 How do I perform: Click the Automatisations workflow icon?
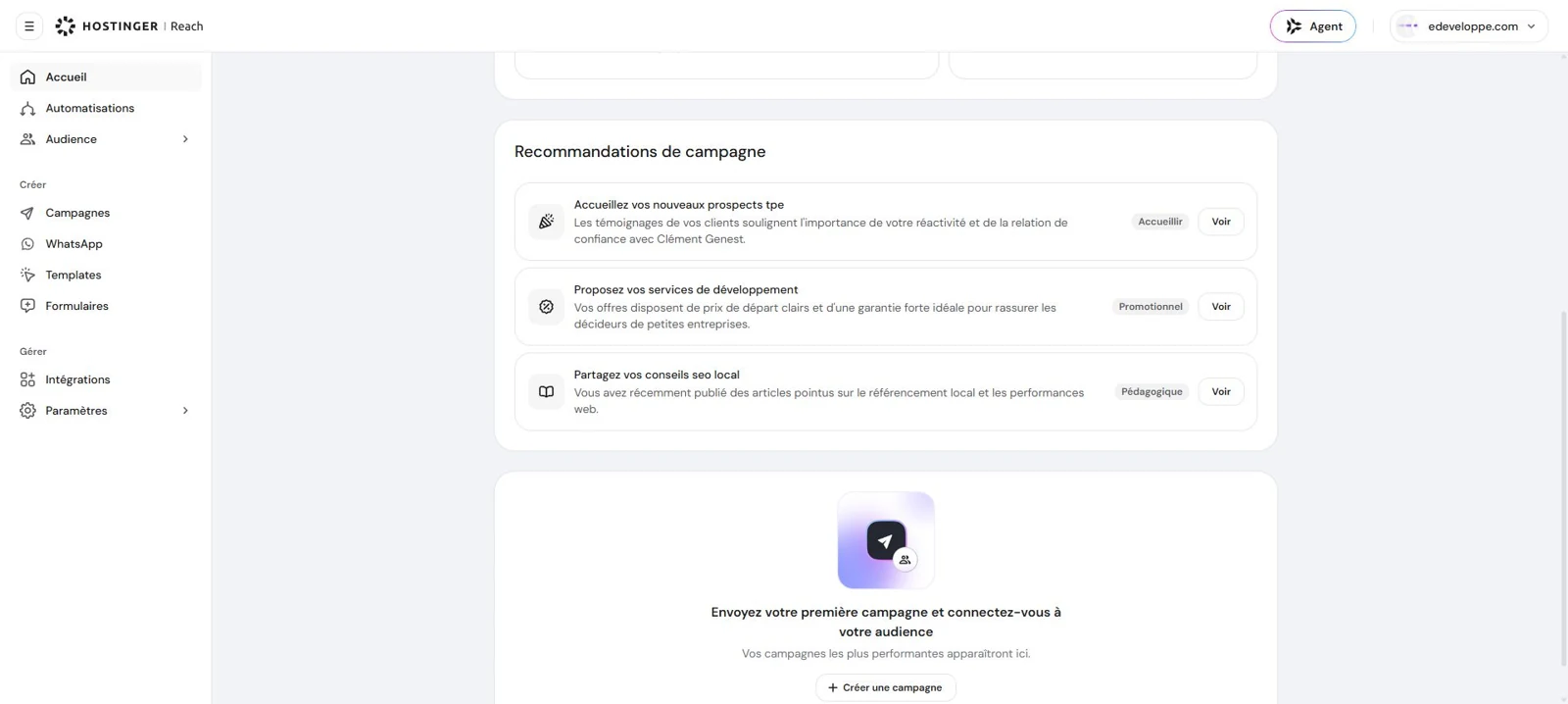coord(27,108)
